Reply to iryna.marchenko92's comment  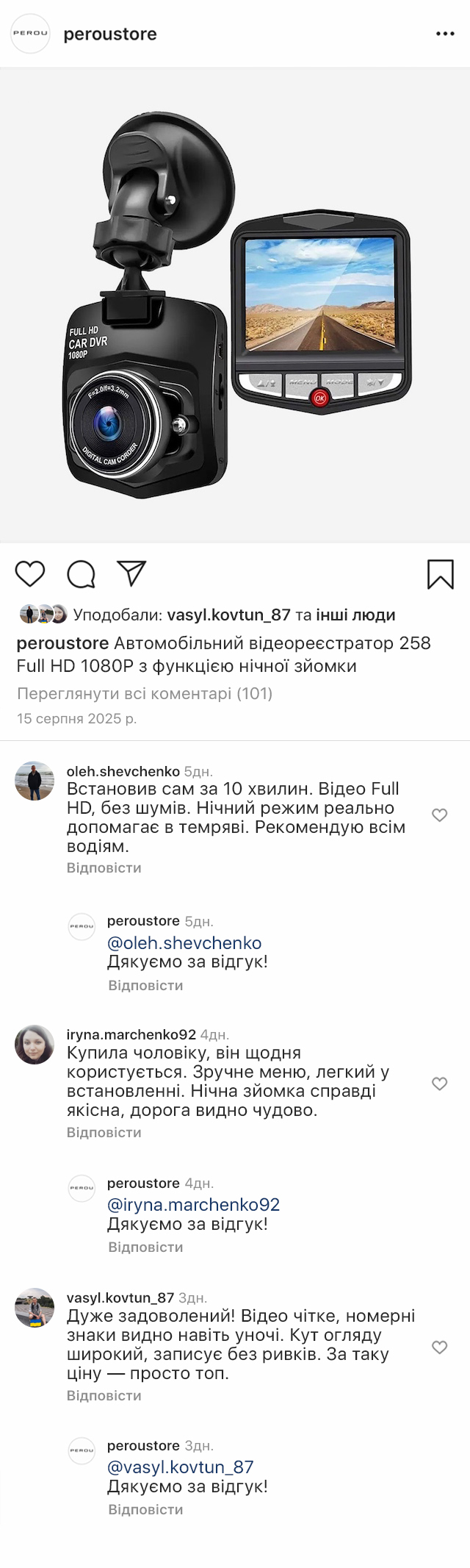[104, 1132]
